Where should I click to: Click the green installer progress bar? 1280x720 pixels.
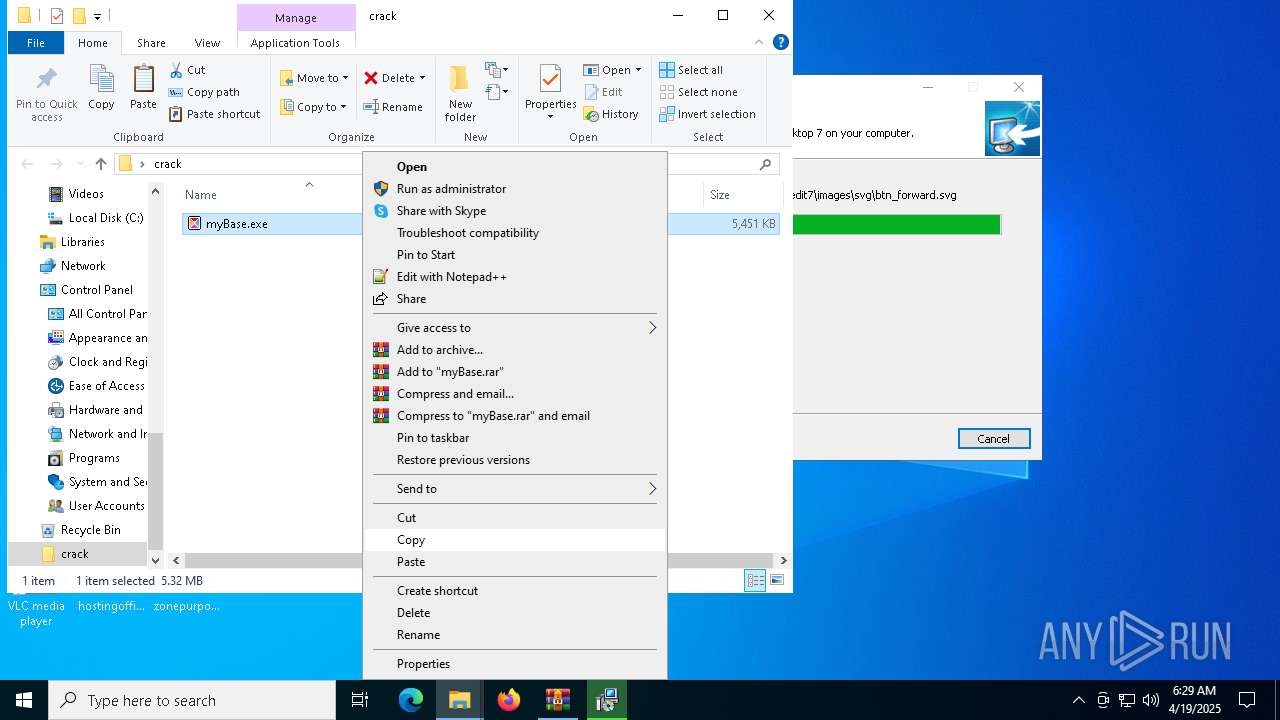point(897,225)
